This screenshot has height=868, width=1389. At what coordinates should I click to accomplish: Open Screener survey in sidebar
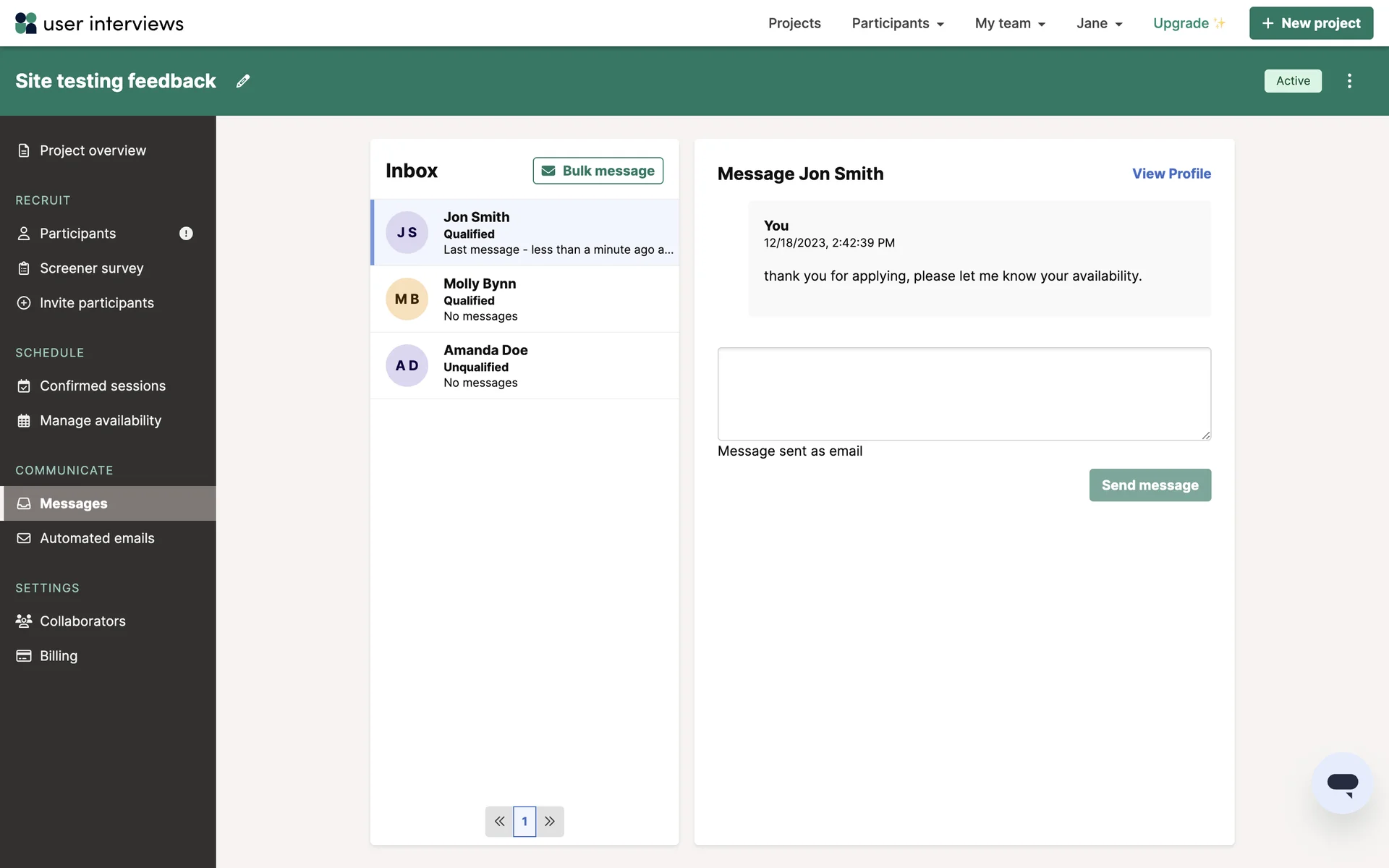point(91,268)
